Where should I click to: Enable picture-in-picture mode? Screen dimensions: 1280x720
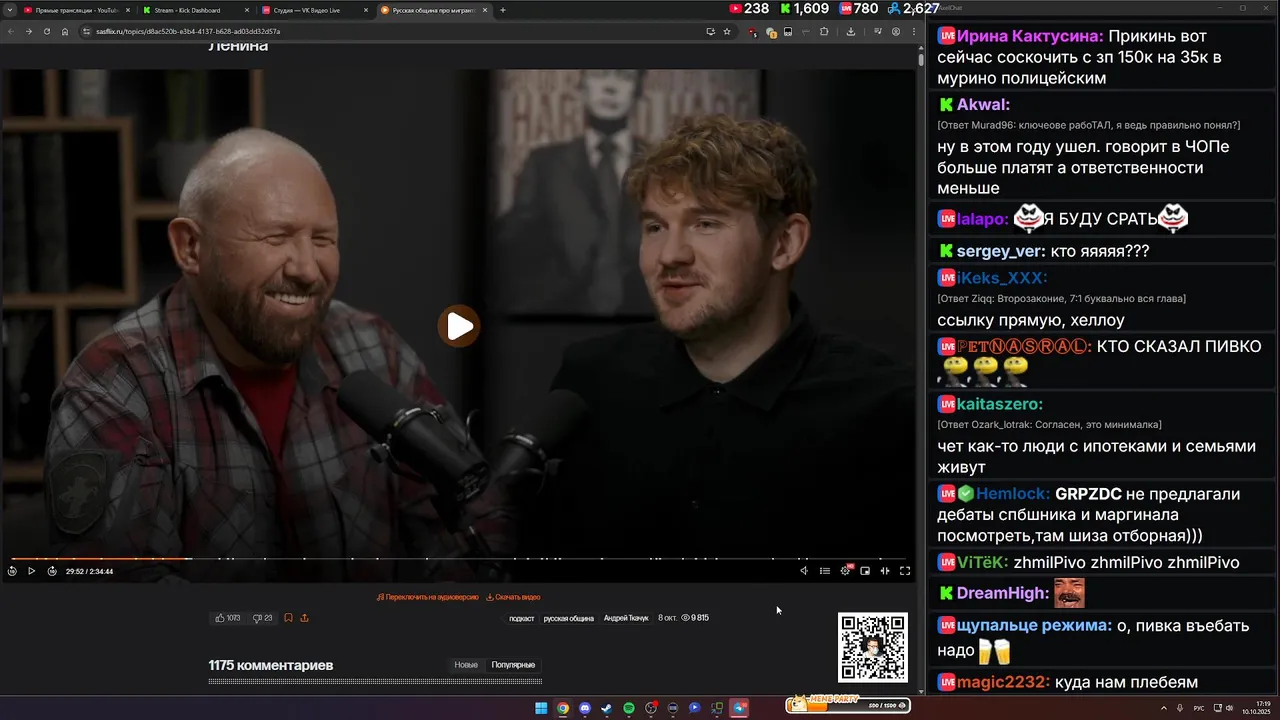point(865,571)
